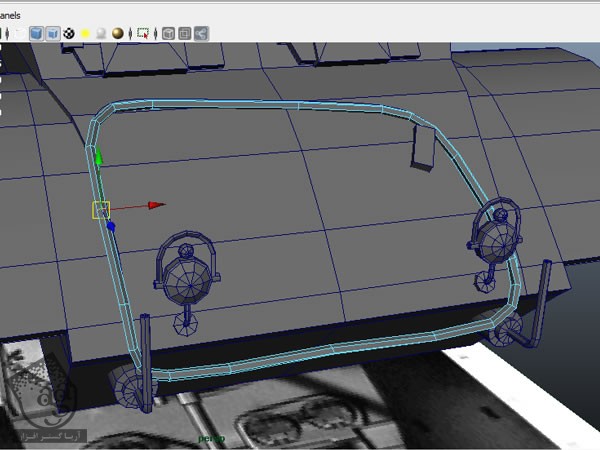Select the right headlight mesh
The height and width of the screenshot is (450, 600).
[x=495, y=236]
